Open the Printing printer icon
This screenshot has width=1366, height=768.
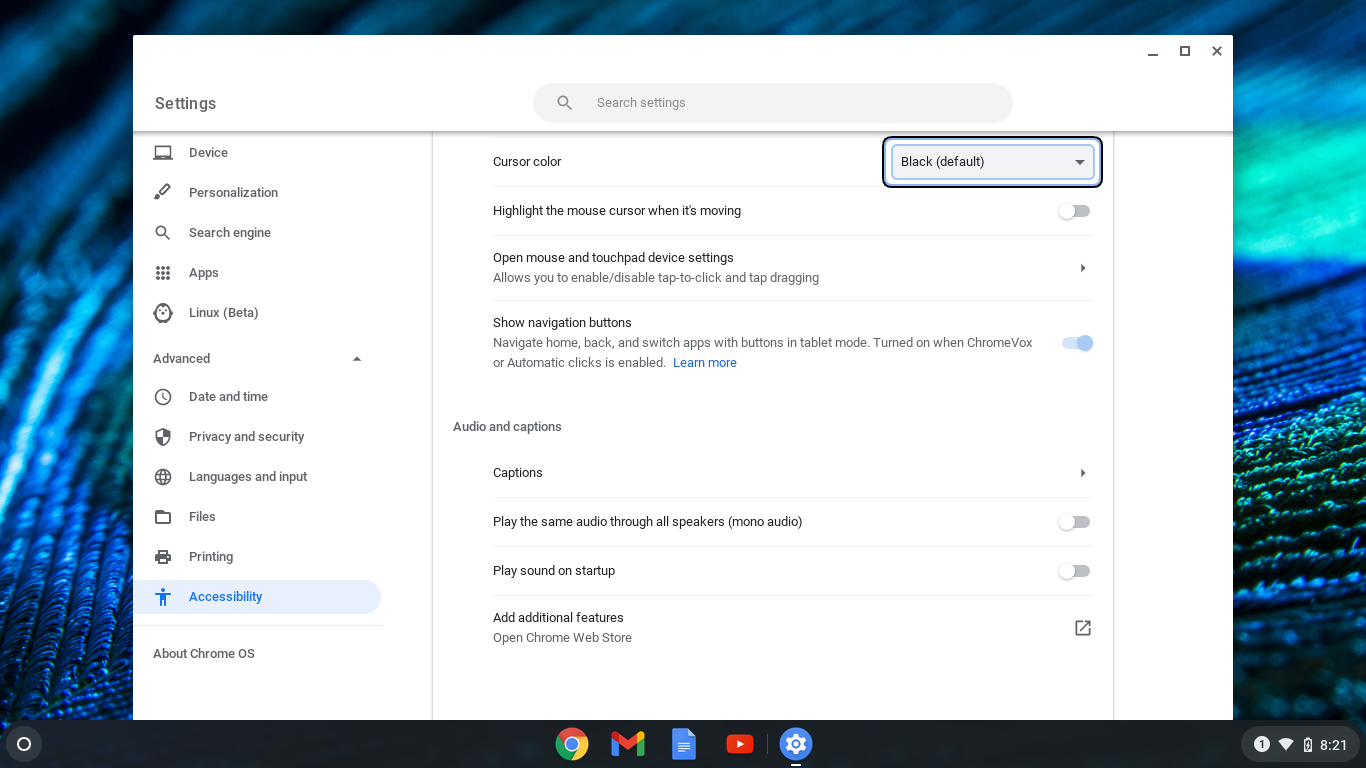coord(163,556)
